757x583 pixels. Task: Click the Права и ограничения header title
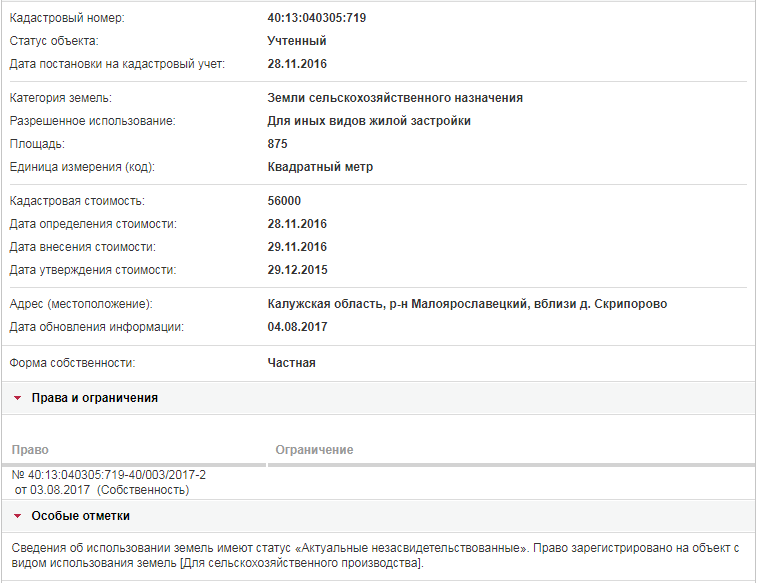[x=95, y=398]
